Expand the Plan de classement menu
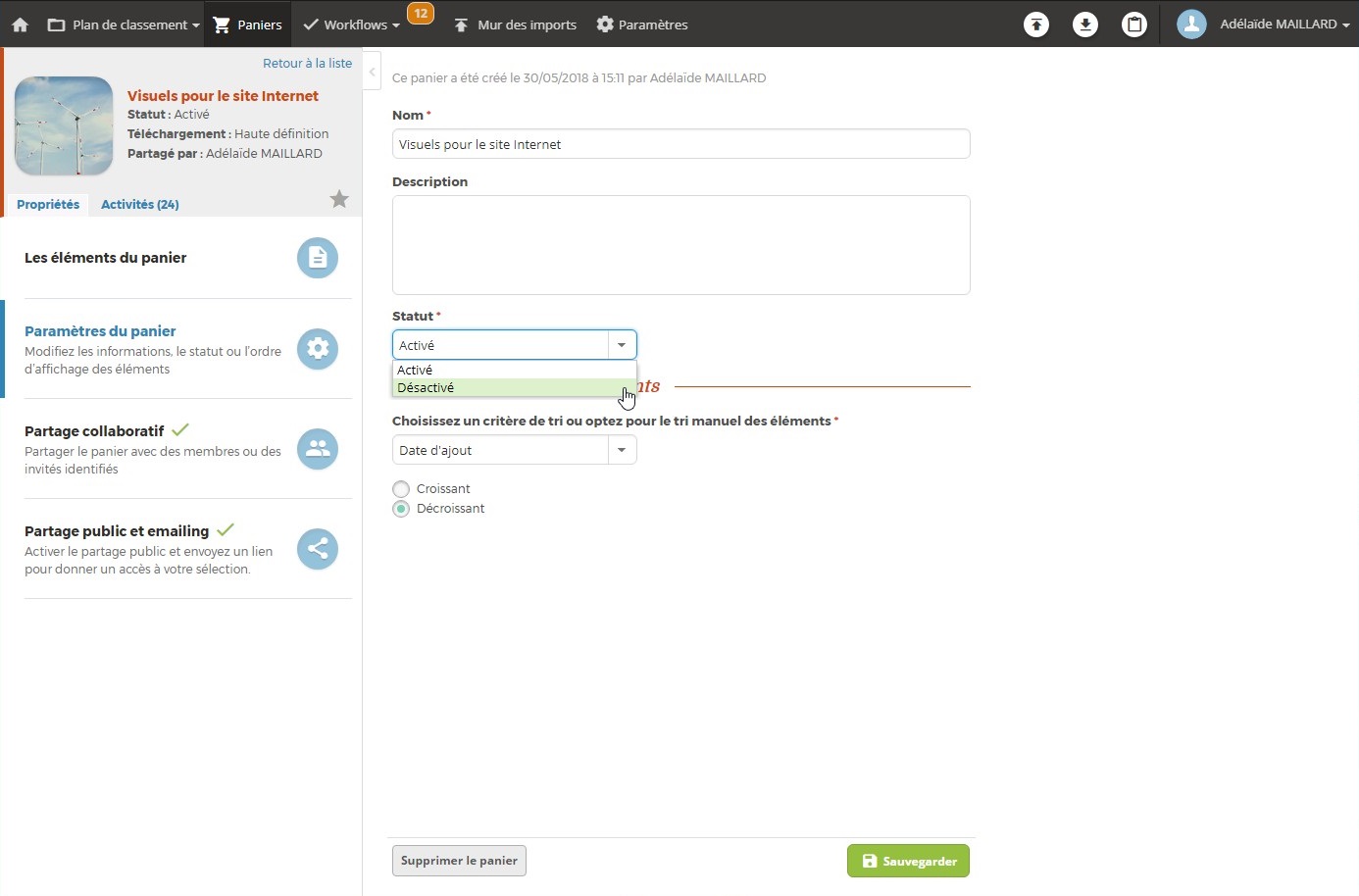This screenshot has height=896, width=1359. (124, 25)
